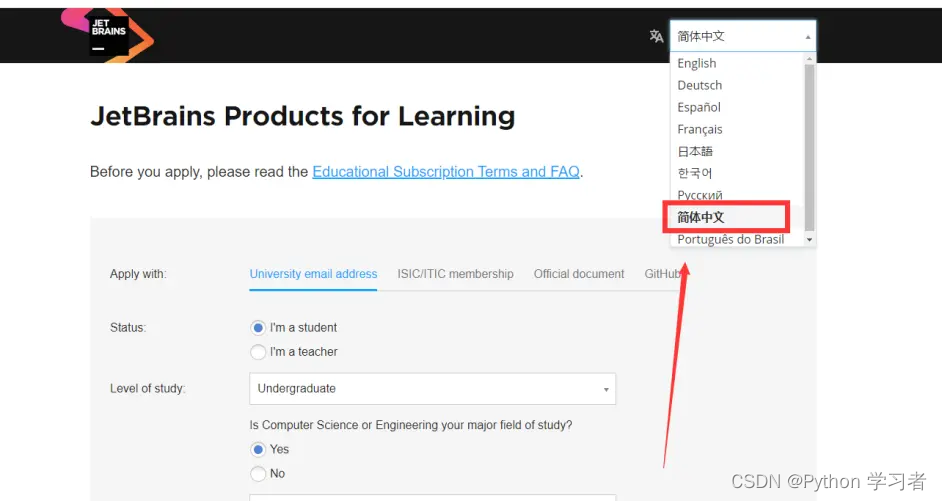The image size is (942, 501).
Task: Click the language translate icon
Action: click(x=656, y=36)
